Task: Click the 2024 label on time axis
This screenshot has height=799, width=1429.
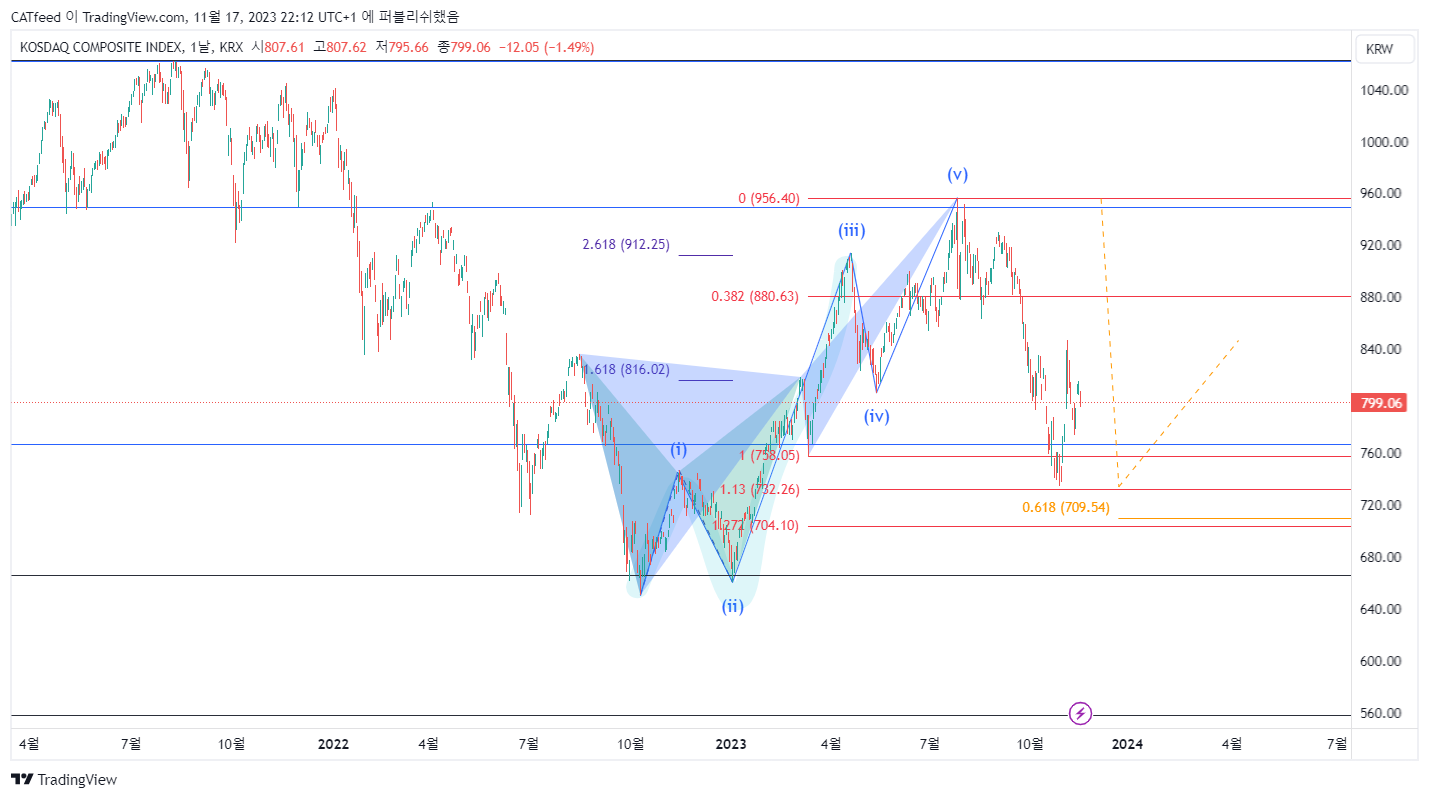Action: pyautogui.click(x=1128, y=744)
